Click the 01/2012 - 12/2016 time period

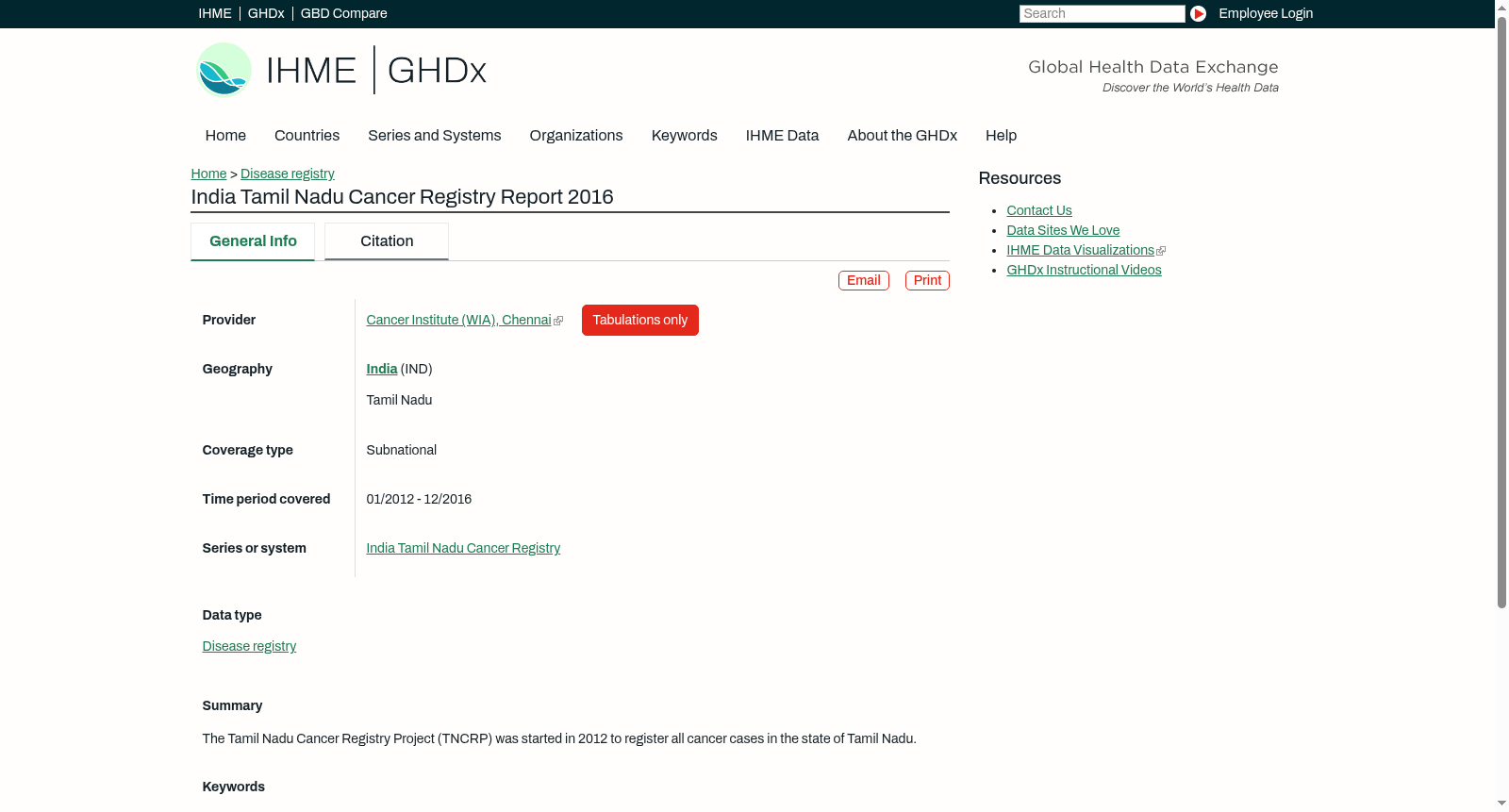(x=419, y=500)
